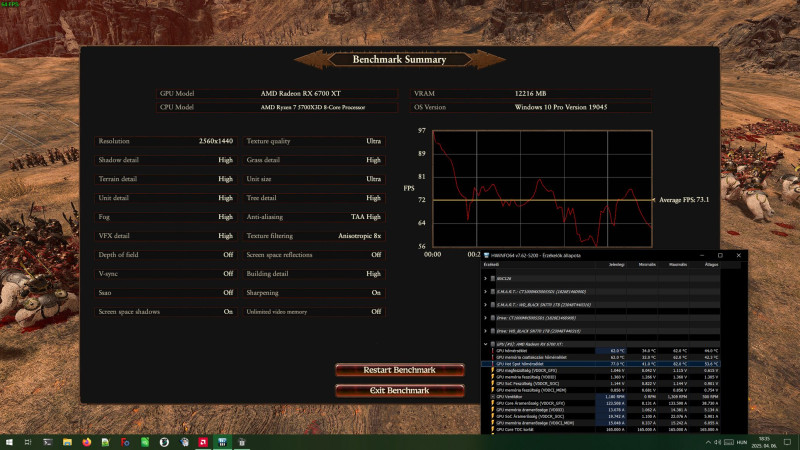Expand the S.M.A.R.T. WD_BLACK SN770 group
The height and width of the screenshot is (450, 800).
pos(485,305)
